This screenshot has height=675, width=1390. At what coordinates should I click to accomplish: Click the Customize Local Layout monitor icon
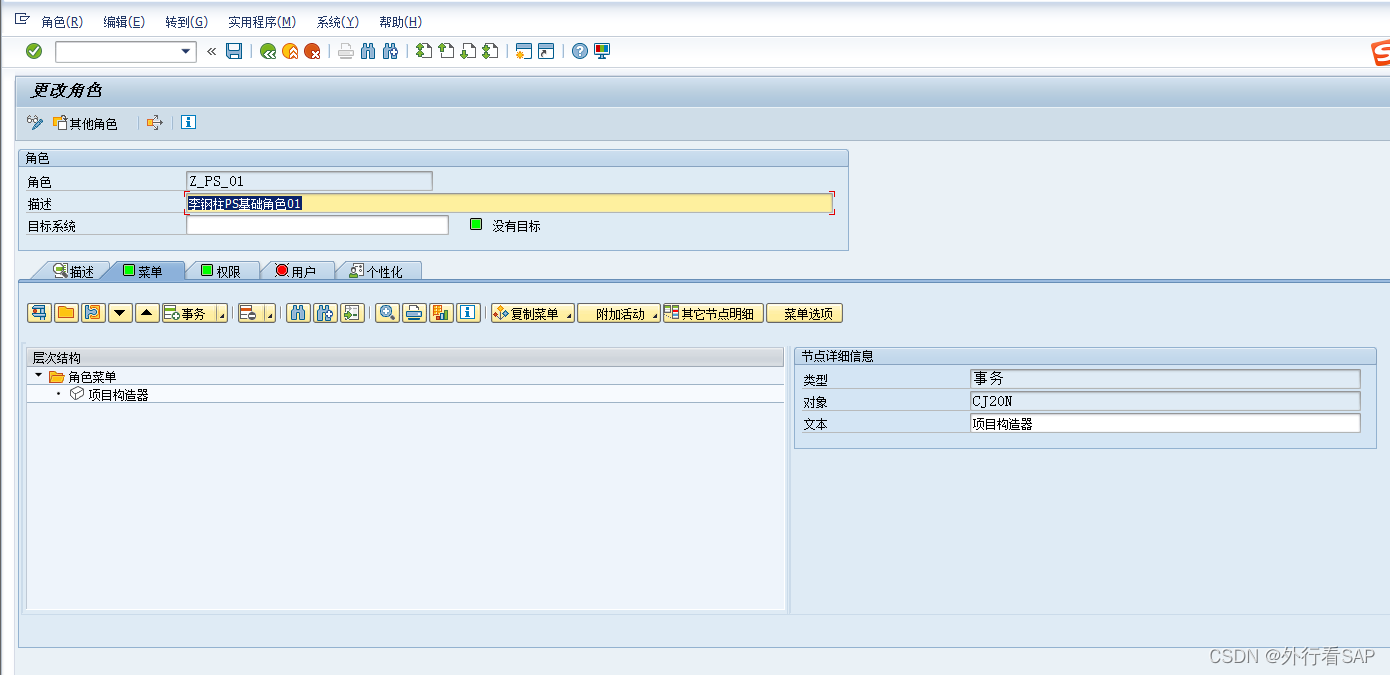(x=602, y=52)
